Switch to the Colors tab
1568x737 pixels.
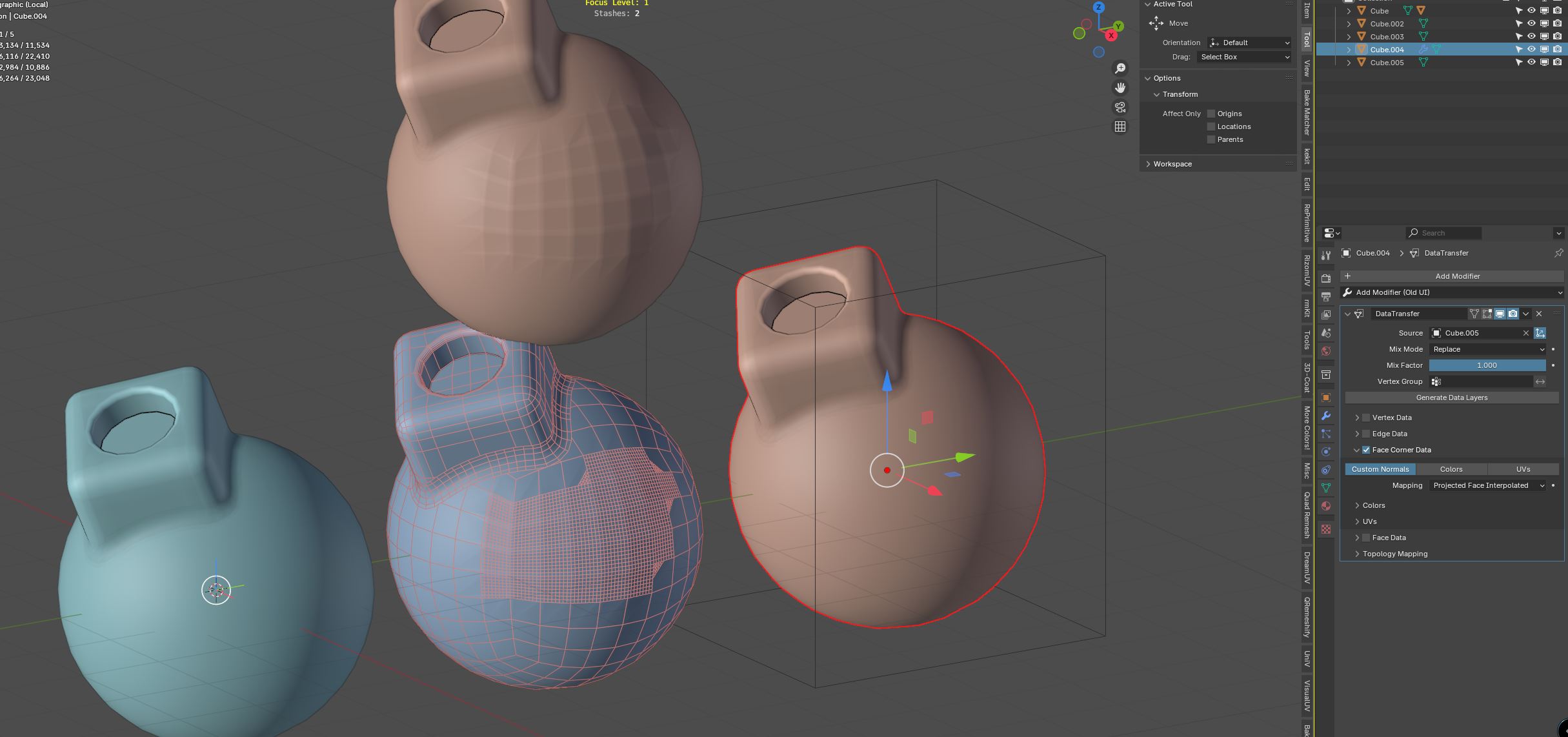[1451, 469]
